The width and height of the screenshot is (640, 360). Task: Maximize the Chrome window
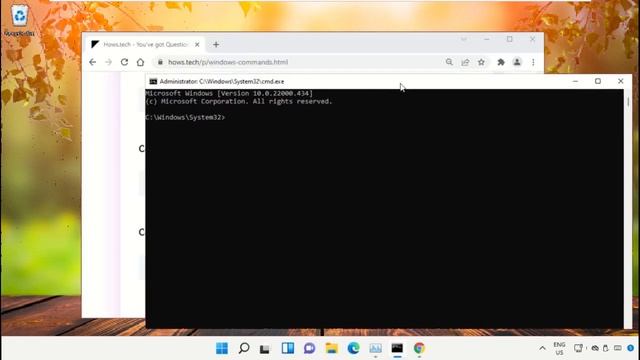click(x=509, y=39)
